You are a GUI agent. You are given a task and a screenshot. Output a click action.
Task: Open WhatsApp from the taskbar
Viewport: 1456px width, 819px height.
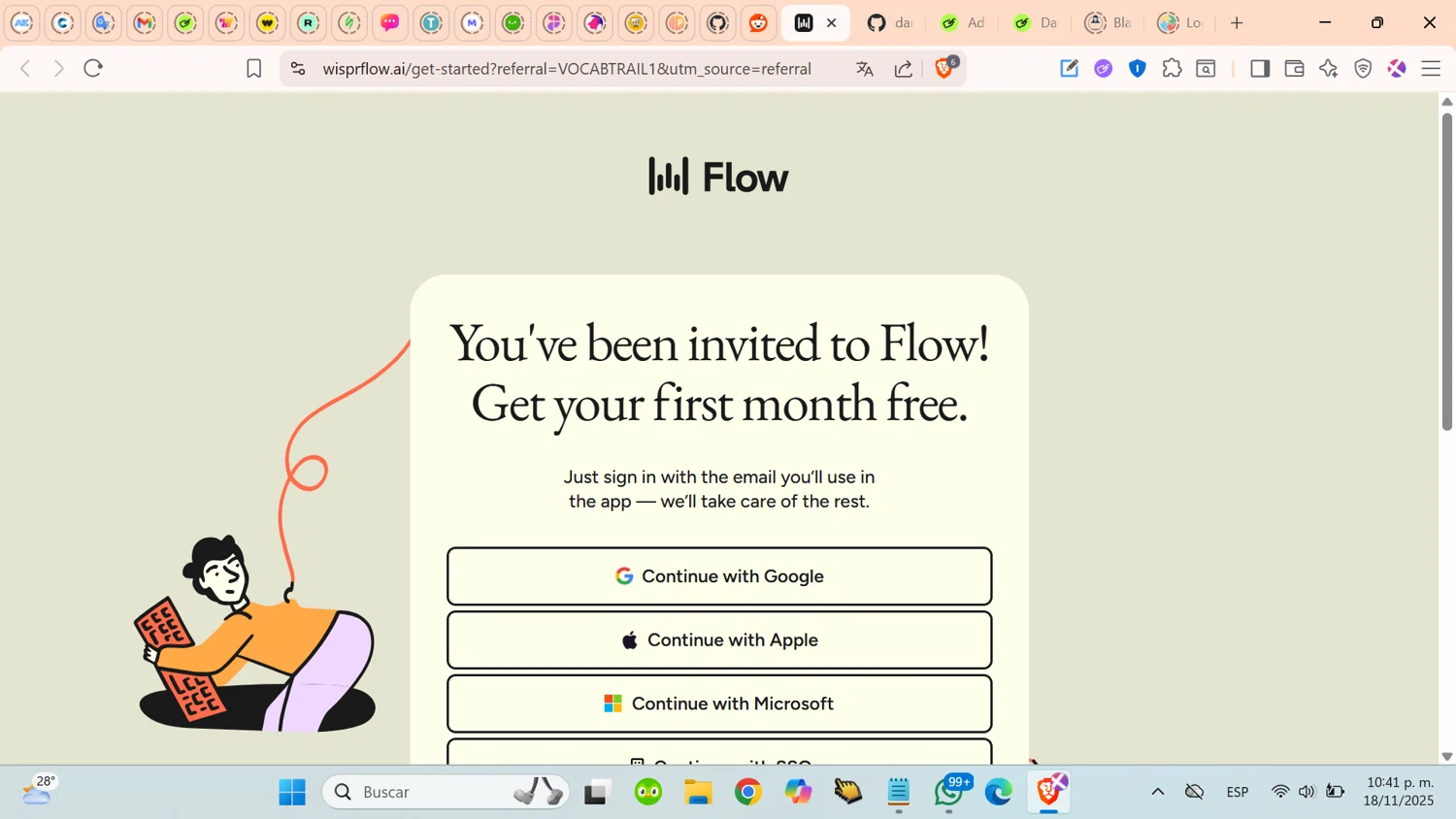coord(948,792)
